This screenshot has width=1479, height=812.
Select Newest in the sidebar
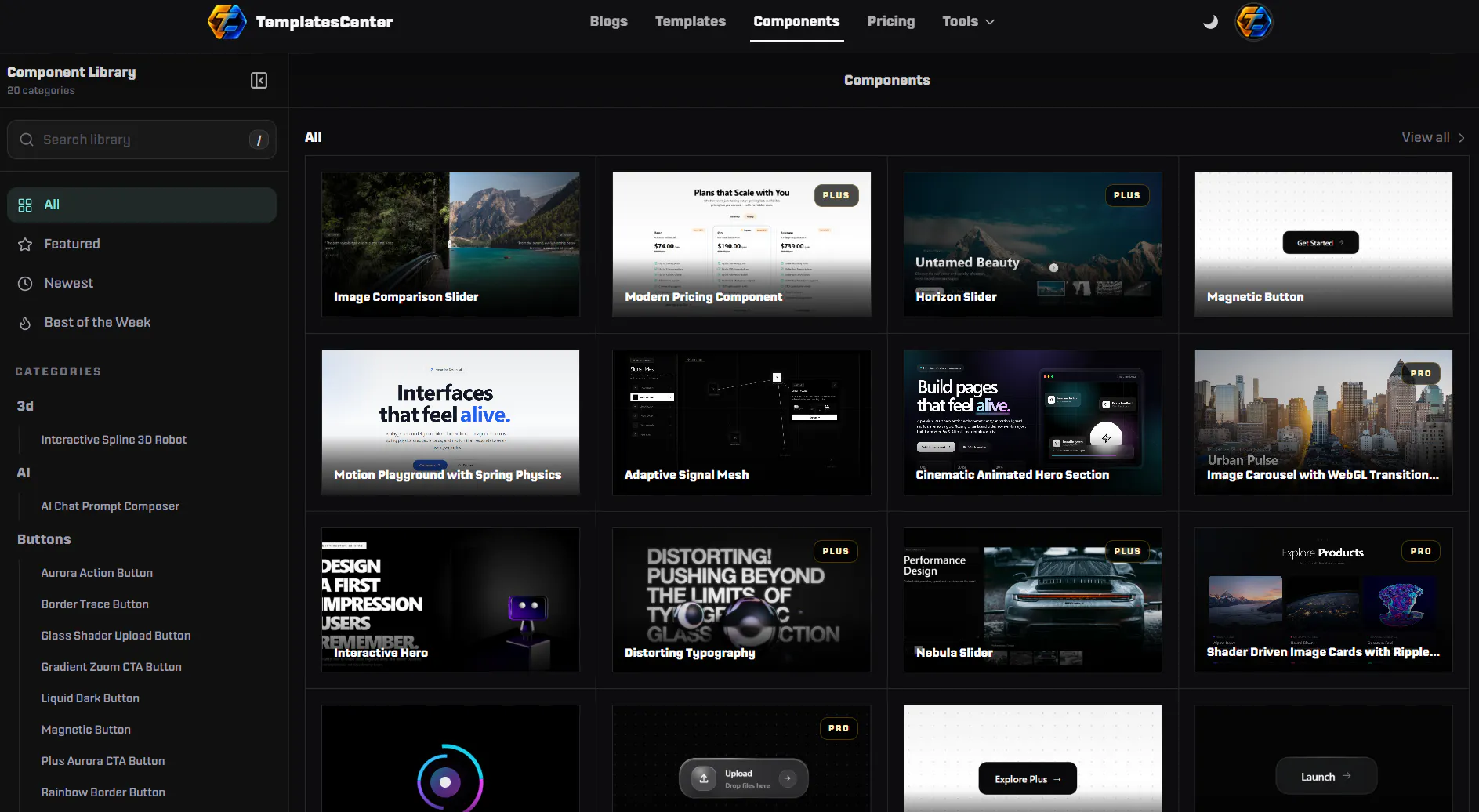[x=142, y=283]
